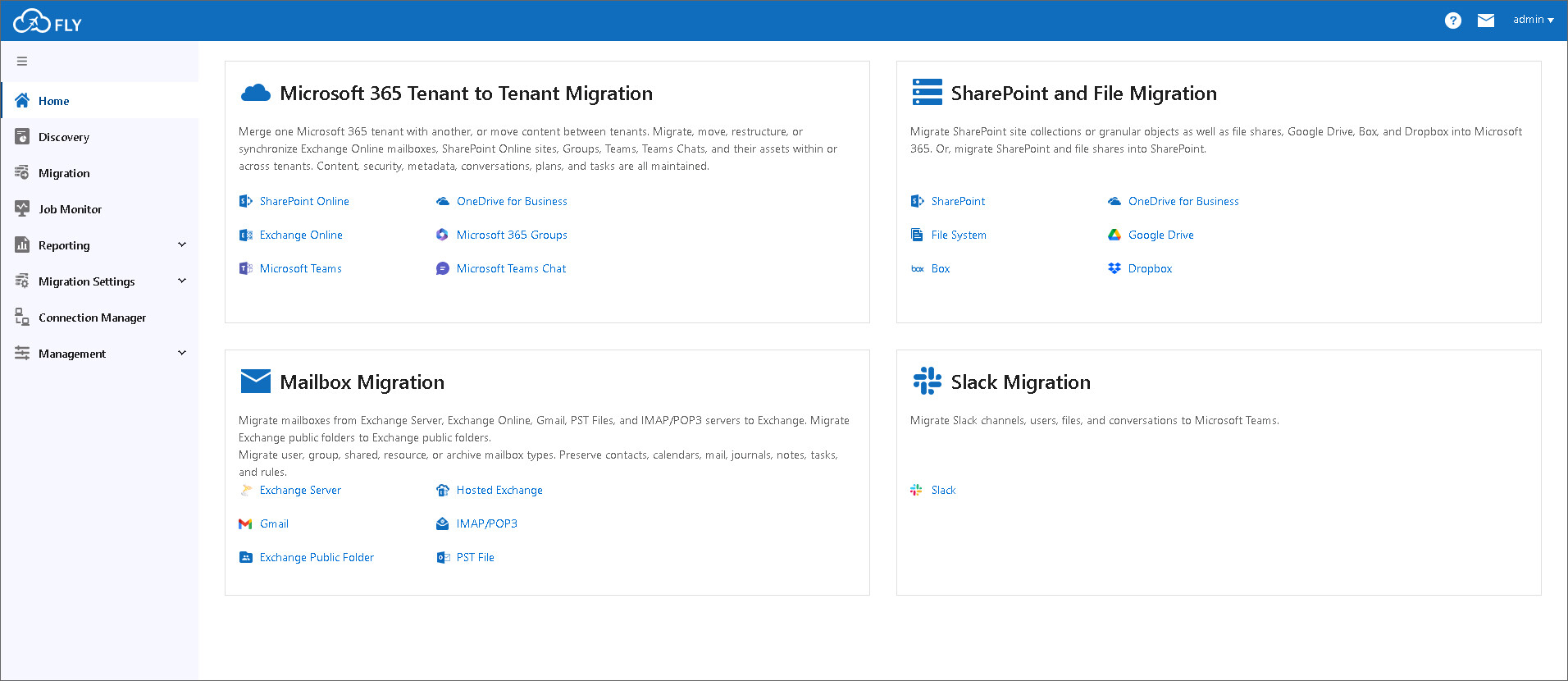
Task: Expand the Management chevron
Action: pos(182,353)
